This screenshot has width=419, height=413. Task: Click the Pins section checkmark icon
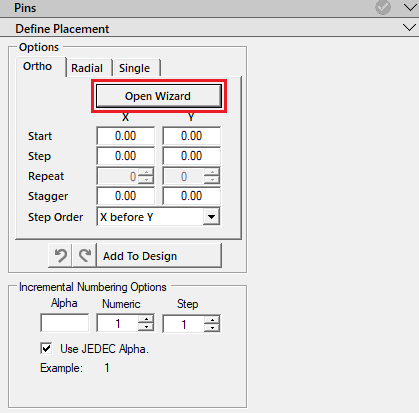pyautogui.click(x=383, y=7)
